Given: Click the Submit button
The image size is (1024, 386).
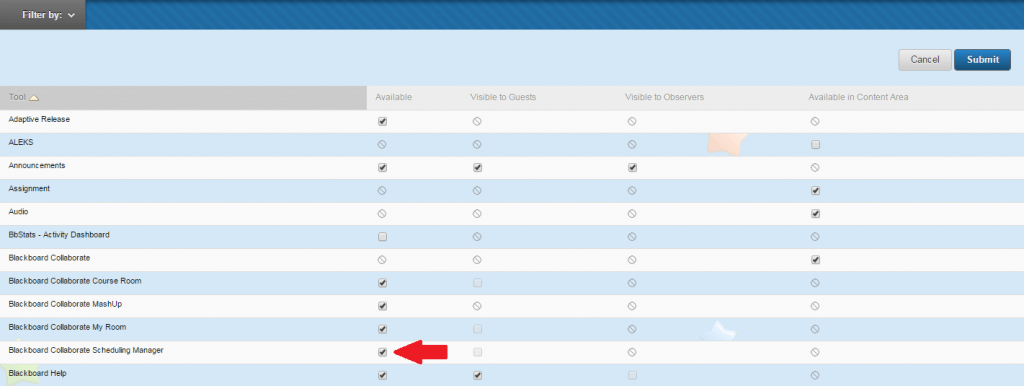Looking at the screenshot, I should [982, 59].
